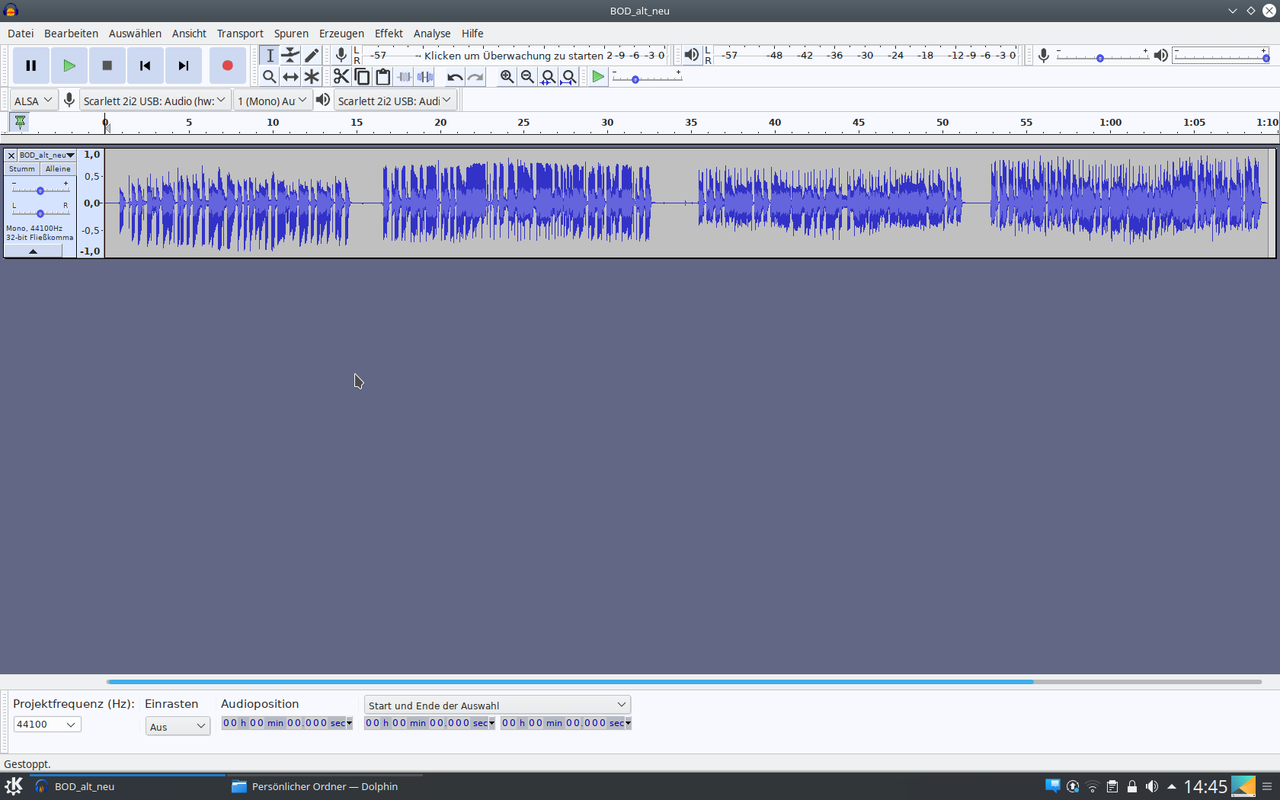Open the Erzeugen menu
This screenshot has height=800, width=1280.
click(x=341, y=33)
